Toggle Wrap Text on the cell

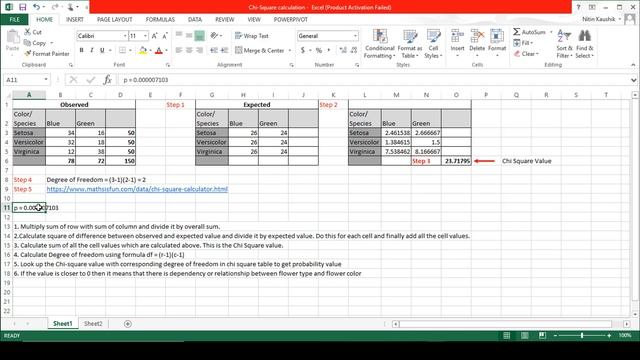[x=252, y=36]
